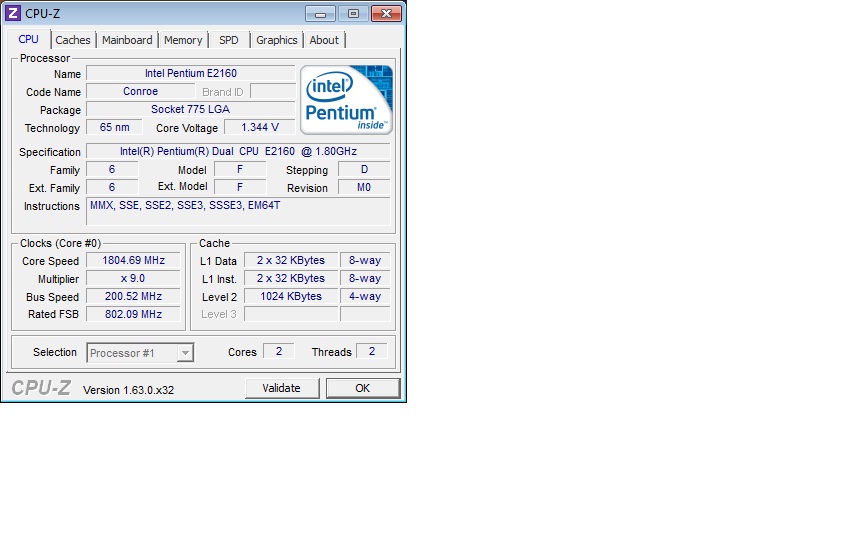
Task: Open the About tab
Action: [x=324, y=40]
